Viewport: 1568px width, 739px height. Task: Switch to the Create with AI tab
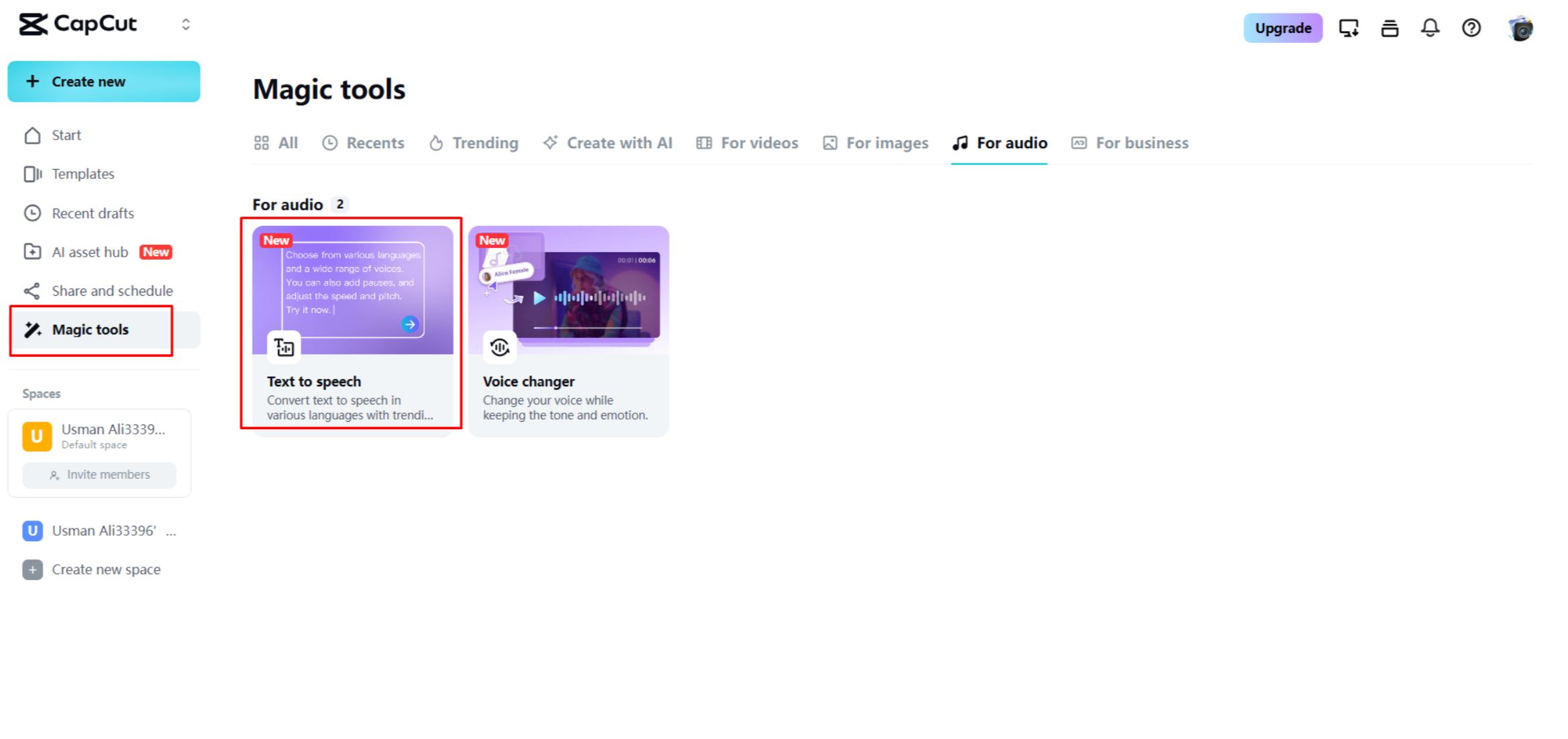[x=608, y=143]
